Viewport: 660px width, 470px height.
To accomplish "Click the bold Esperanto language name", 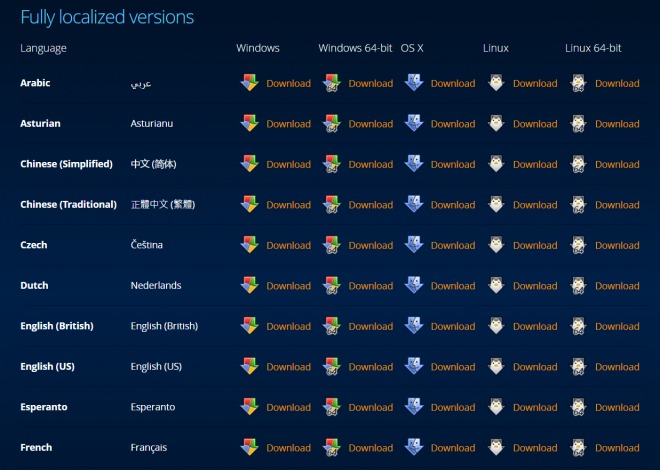I will click(43, 407).
